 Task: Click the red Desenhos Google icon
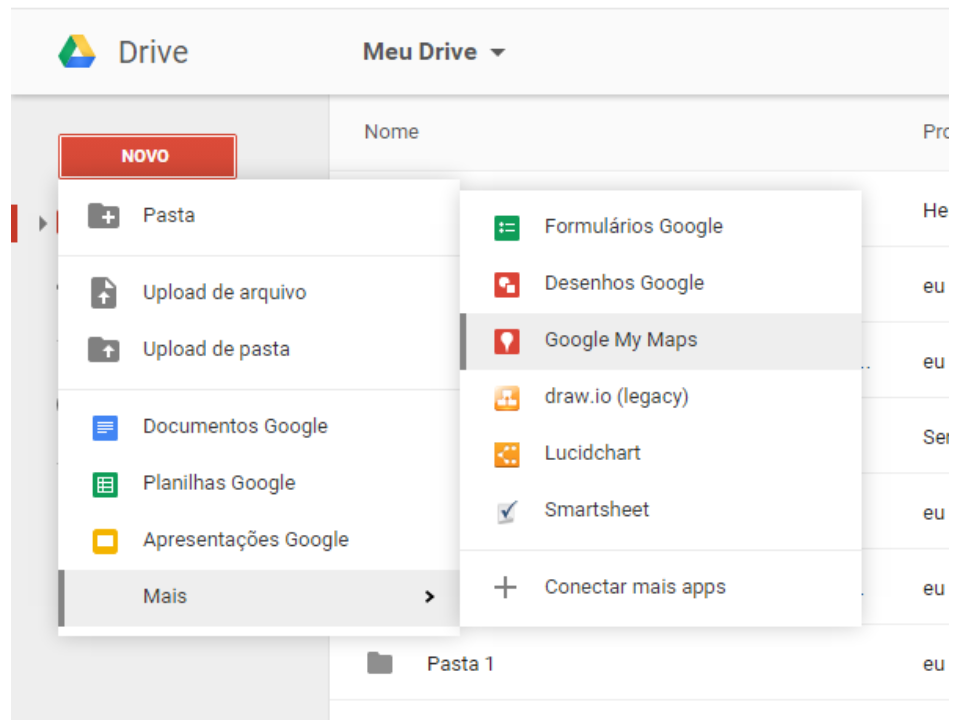[x=507, y=284]
